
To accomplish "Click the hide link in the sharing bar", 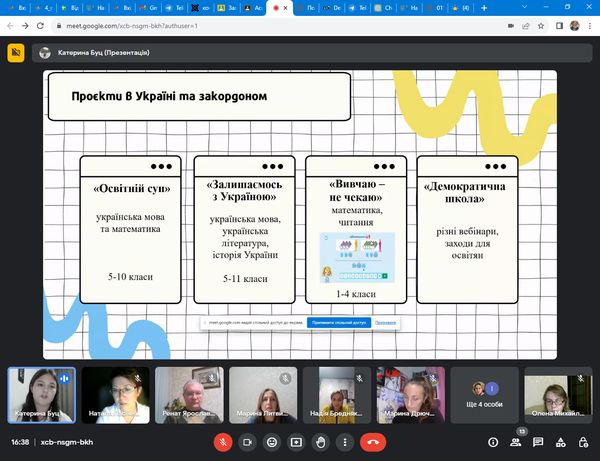I will [x=386, y=323].
